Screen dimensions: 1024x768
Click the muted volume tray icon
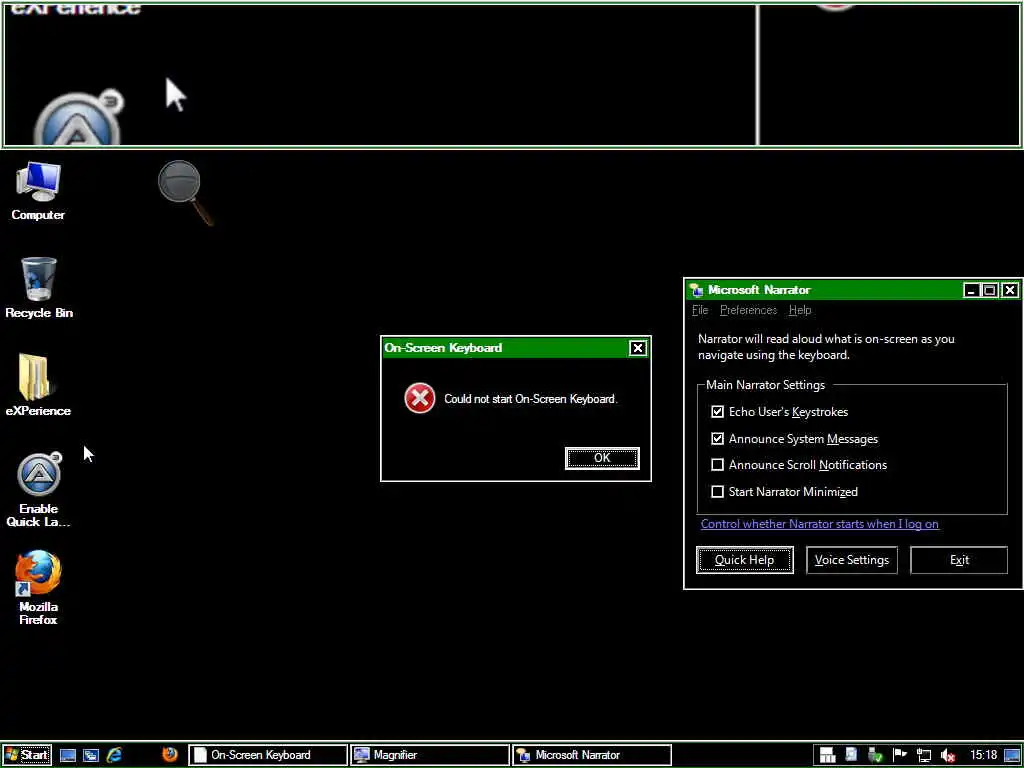[x=948, y=756]
